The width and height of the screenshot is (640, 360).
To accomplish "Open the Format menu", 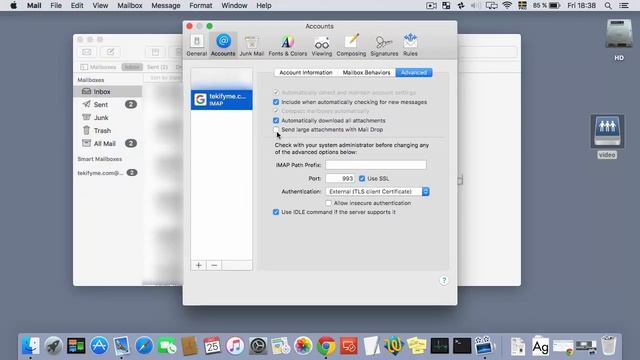I will (200, 5).
